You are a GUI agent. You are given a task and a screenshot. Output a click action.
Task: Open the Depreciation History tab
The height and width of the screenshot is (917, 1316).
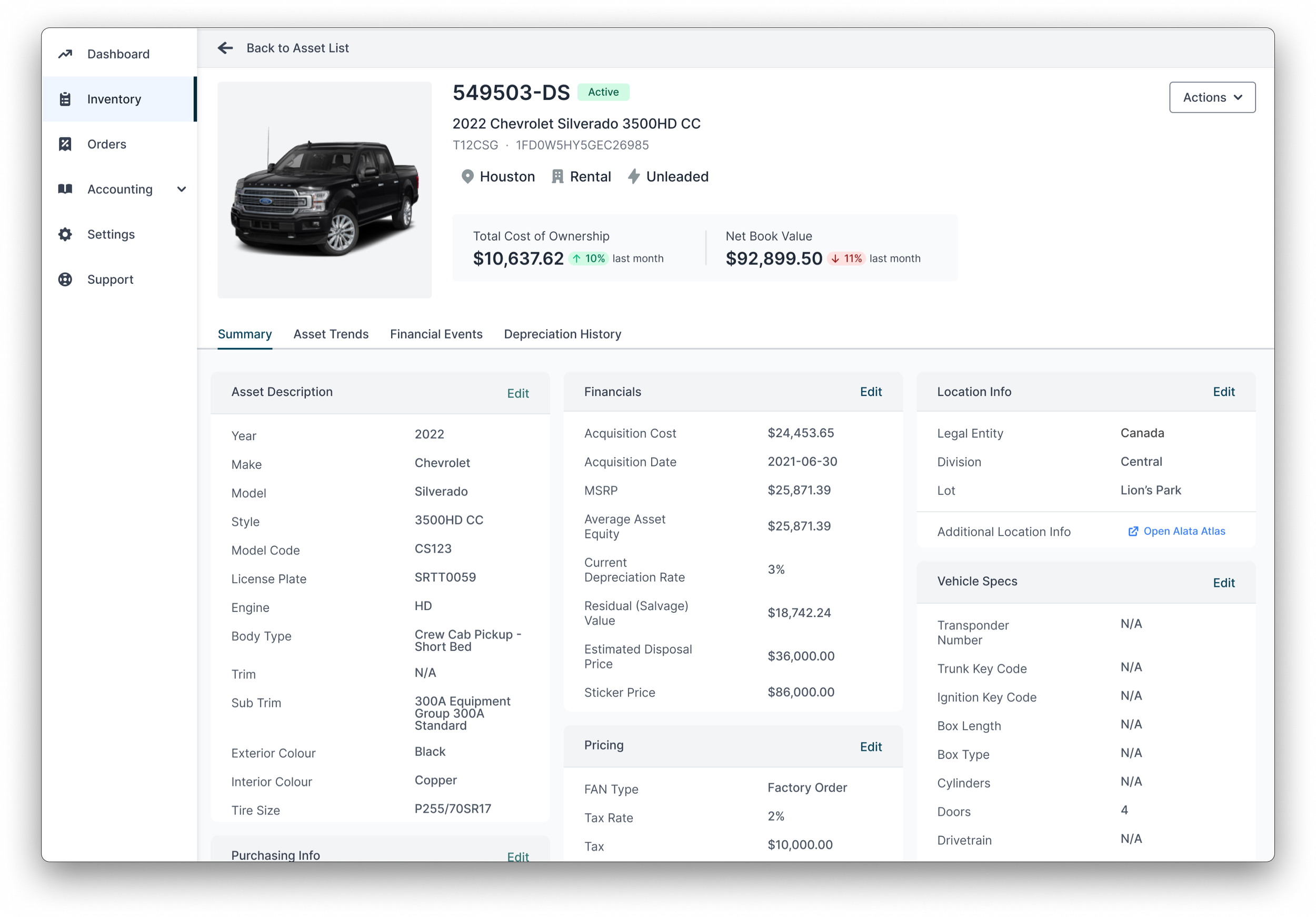click(x=562, y=334)
